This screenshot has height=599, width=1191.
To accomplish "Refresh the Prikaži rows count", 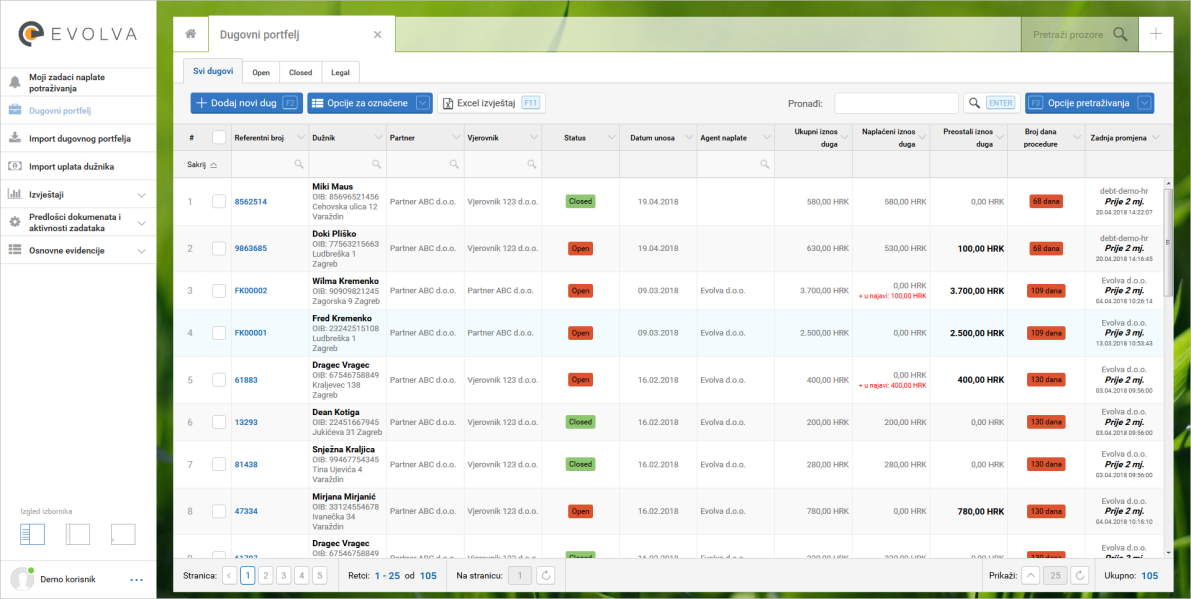I will coord(1081,576).
